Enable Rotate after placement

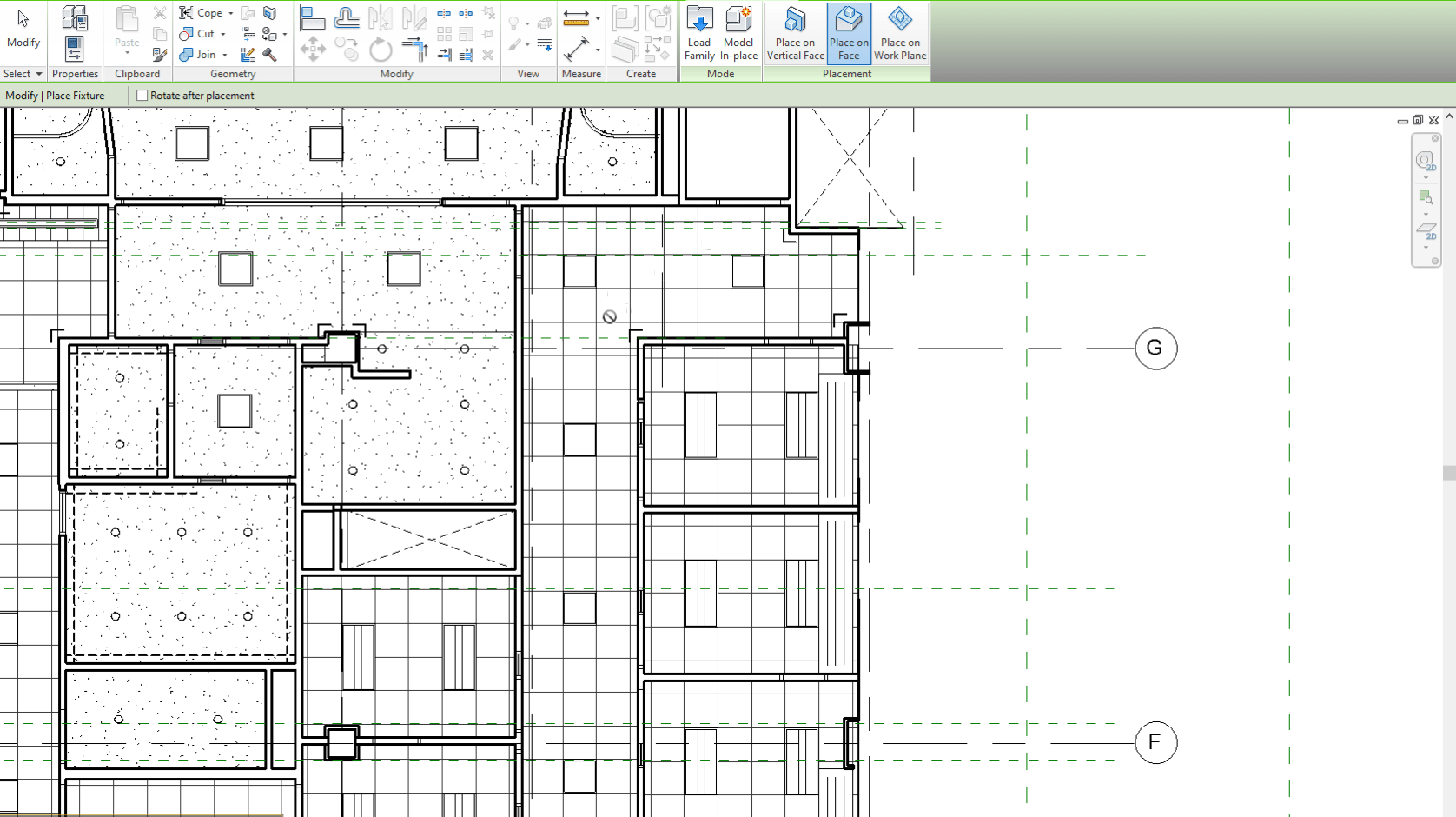(x=142, y=95)
